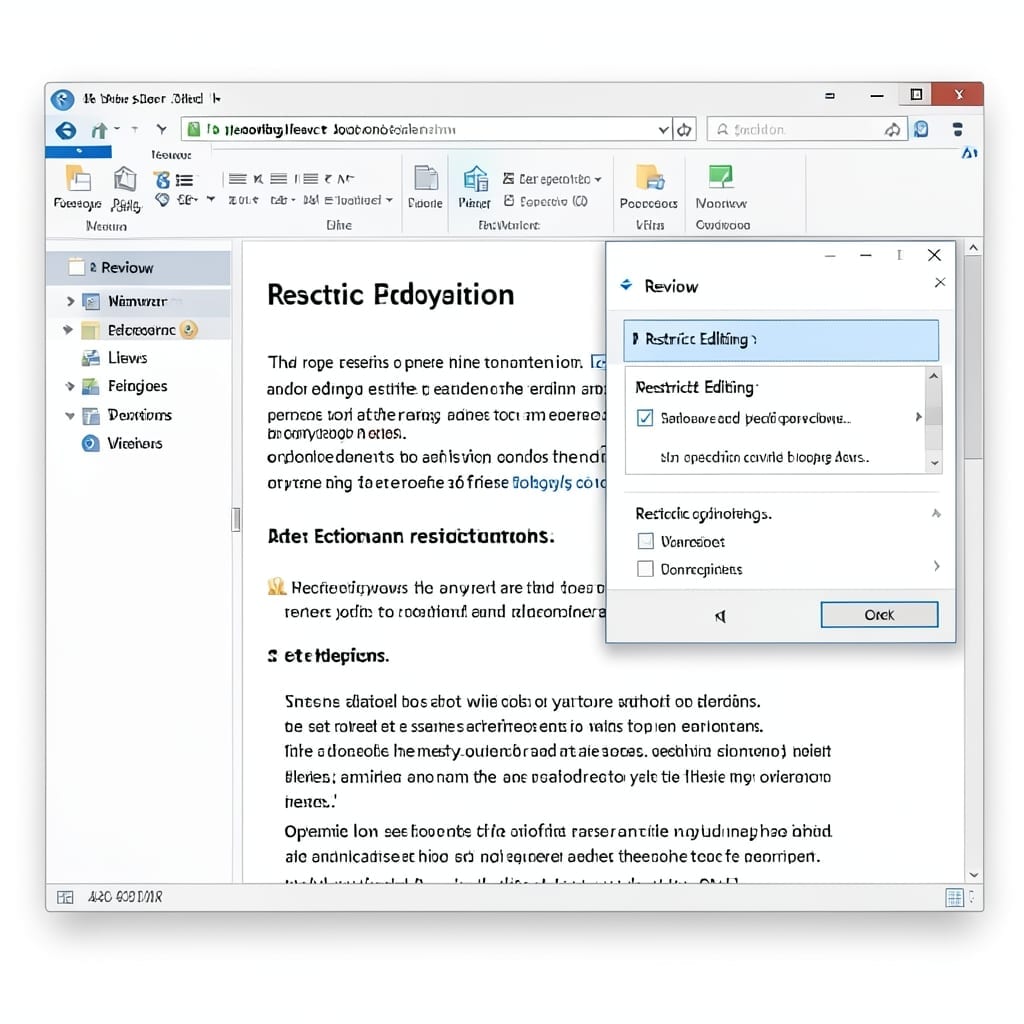This screenshot has width=1024, height=1024.
Task: Select the highlighted Restricc Ediiting row
Action: tap(781, 340)
